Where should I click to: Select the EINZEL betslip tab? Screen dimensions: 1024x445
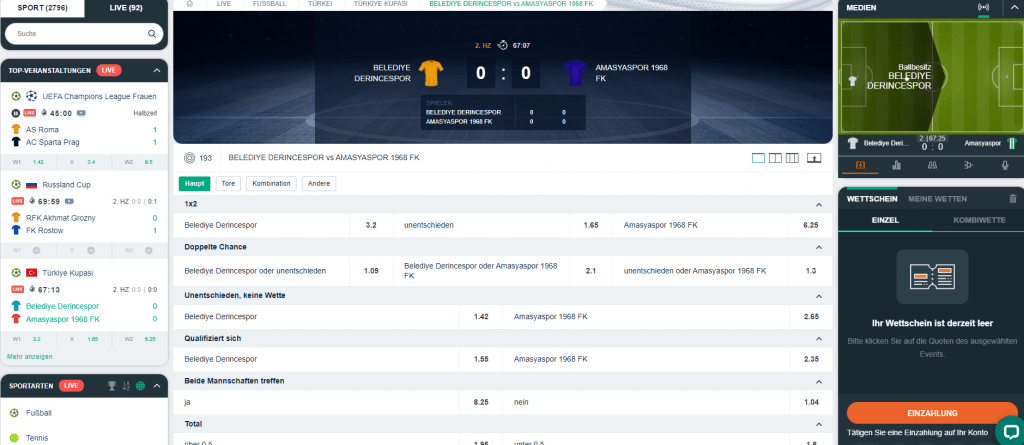885,220
